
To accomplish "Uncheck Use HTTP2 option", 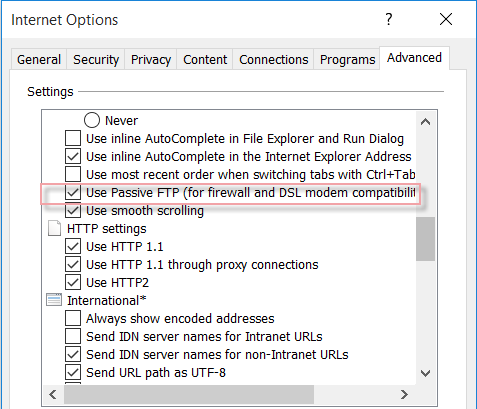I will click(x=73, y=283).
